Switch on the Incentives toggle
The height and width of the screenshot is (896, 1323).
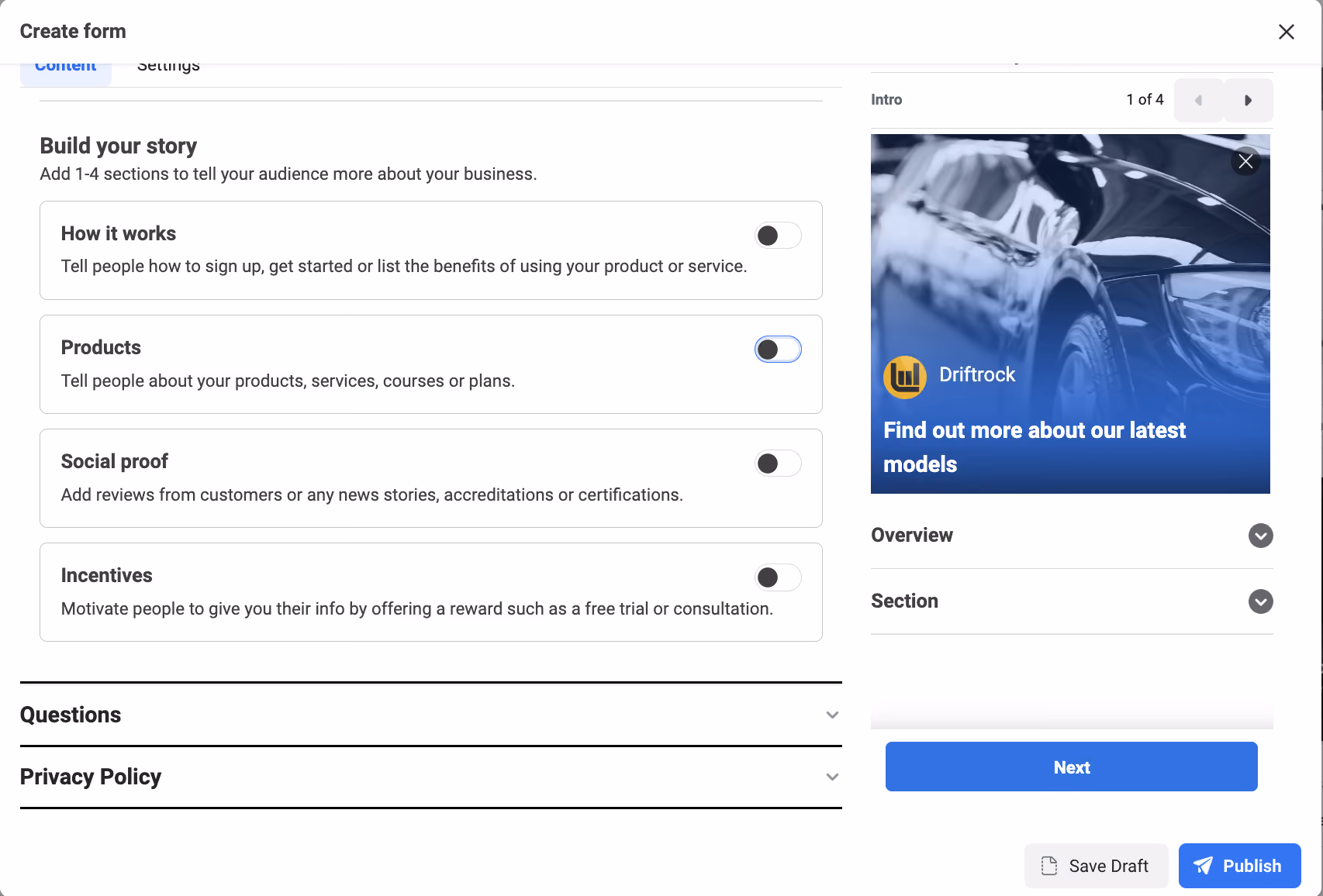[778, 577]
